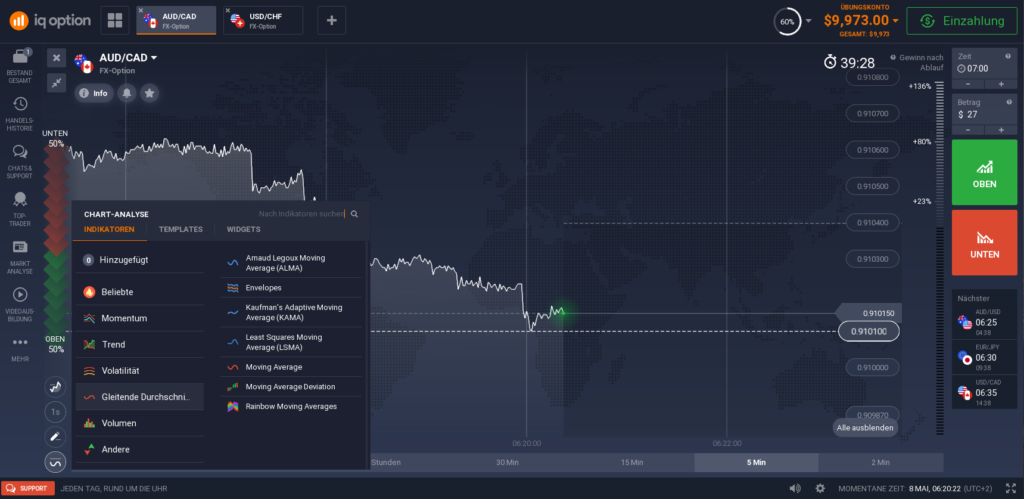Image resolution: width=1024 pixels, height=499 pixels.
Task: Place an OBEN call trade
Action: click(984, 172)
